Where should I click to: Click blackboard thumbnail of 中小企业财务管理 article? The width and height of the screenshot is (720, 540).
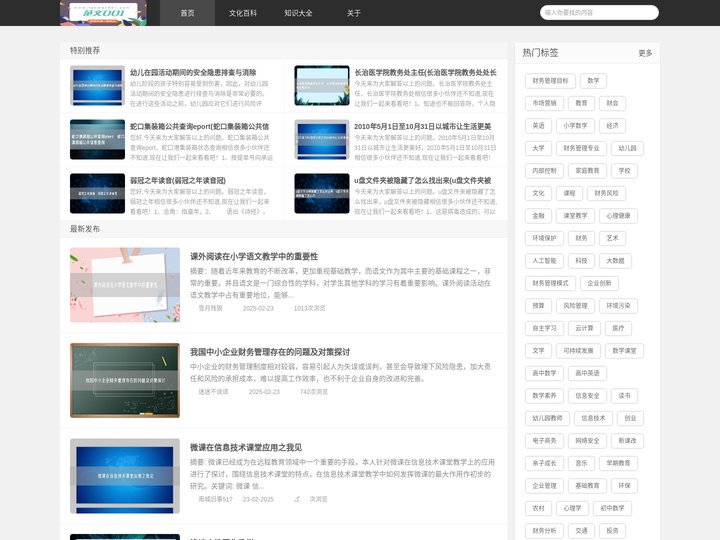click(x=125, y=380)
